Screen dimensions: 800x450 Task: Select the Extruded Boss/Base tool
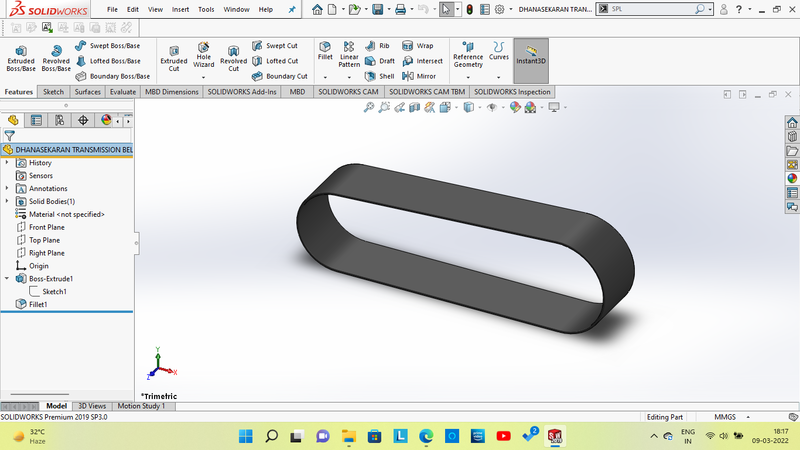coord(20,57)
